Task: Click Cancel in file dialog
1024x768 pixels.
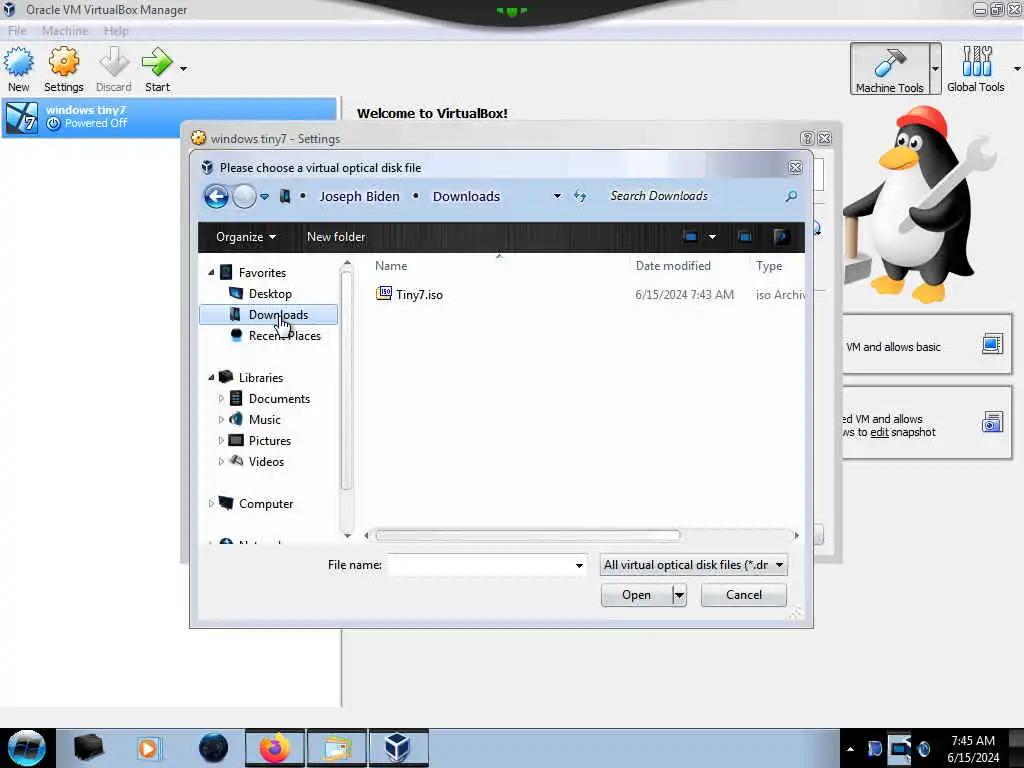Action: [743, 595]
